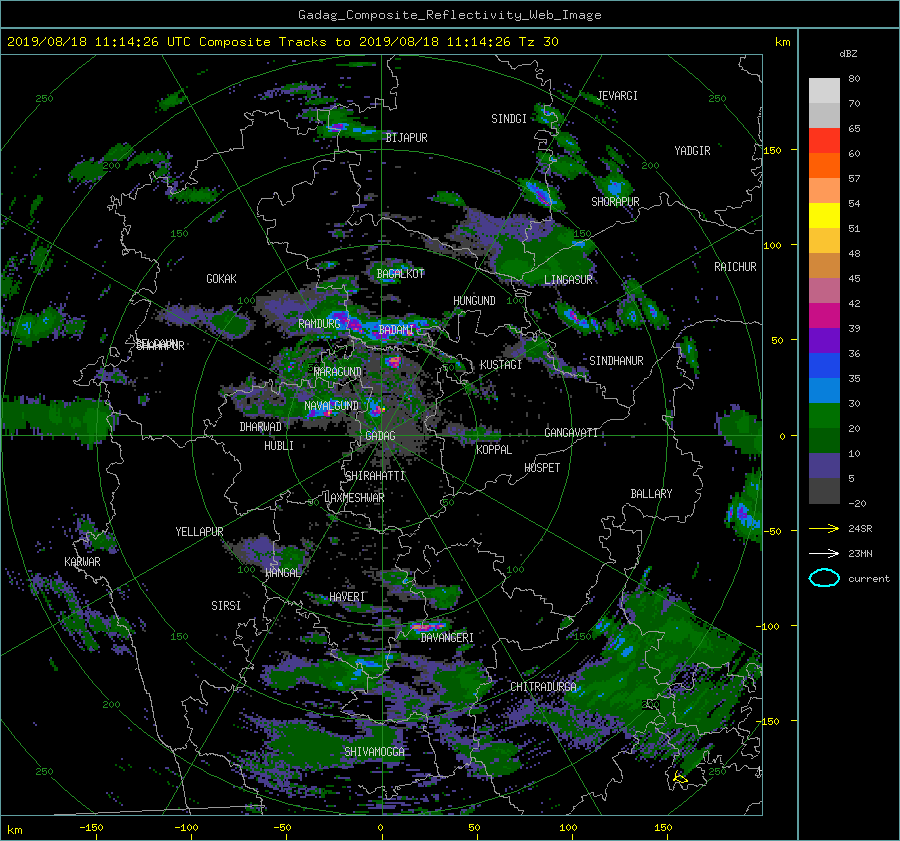
Task: Click the SHIRAHATTI city label
Action: (x=375, y=476)
